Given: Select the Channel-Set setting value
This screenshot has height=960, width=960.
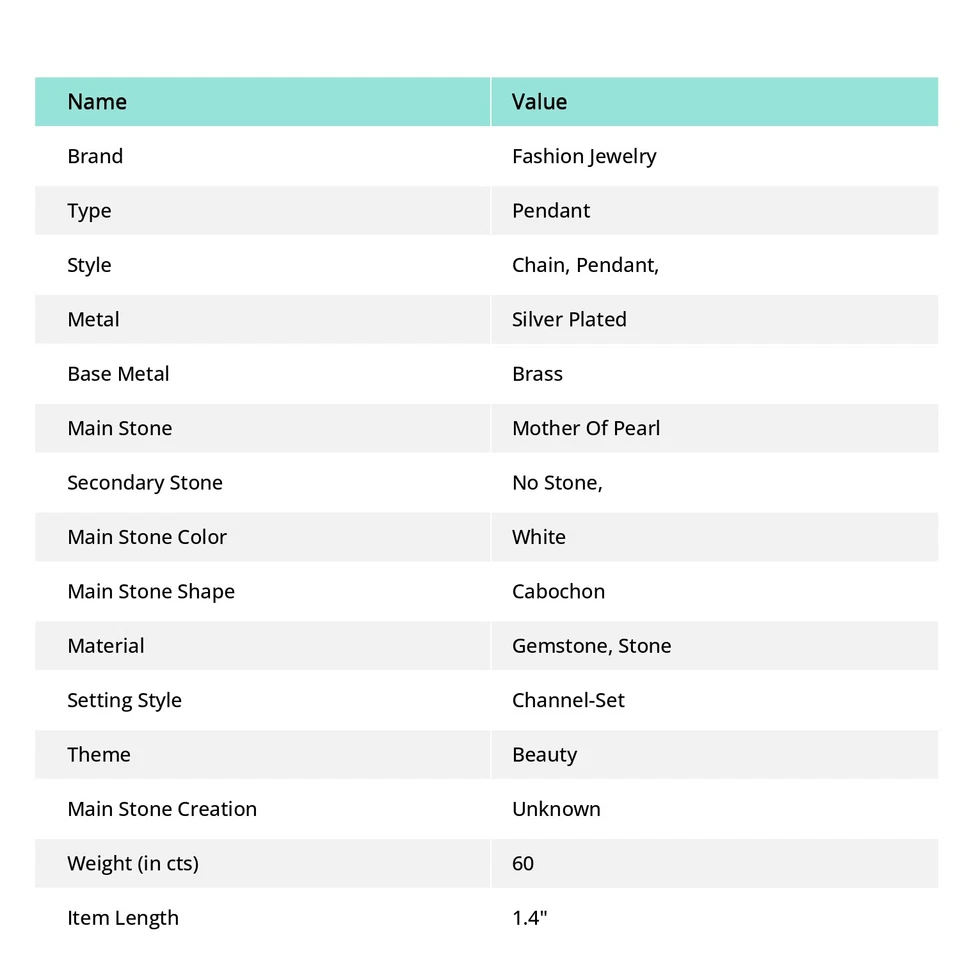Looking at the screenshot, I should pyautogui.click(x=568, y=700).
